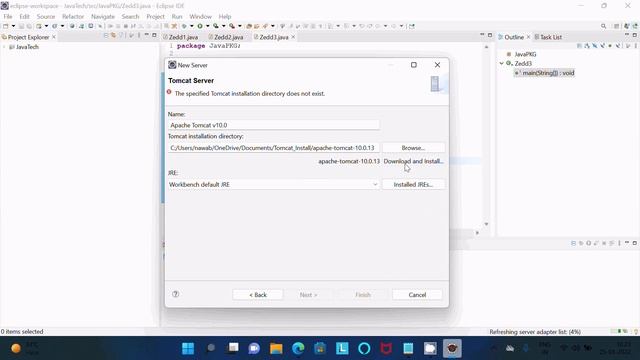Screen dimensions: 640x360
Task: Toggle Hide Static Members in Outline toolbar
Action: pyautogui.click(x=602, y=46)
